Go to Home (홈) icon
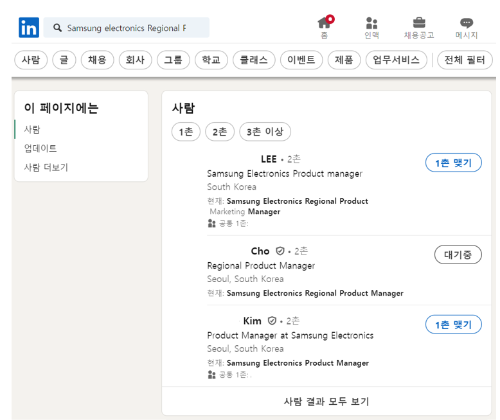500x420 pixels. click(x=325, y=23)
